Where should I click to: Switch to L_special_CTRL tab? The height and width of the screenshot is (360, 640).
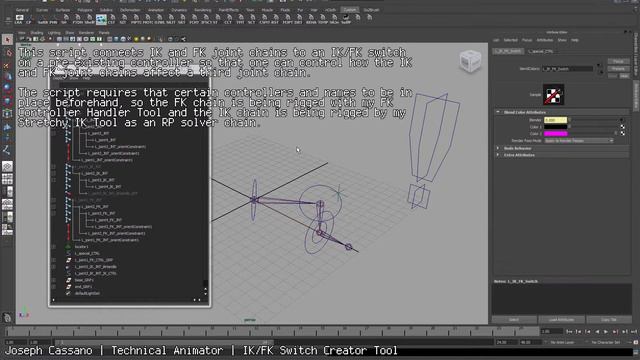point(541,51)
